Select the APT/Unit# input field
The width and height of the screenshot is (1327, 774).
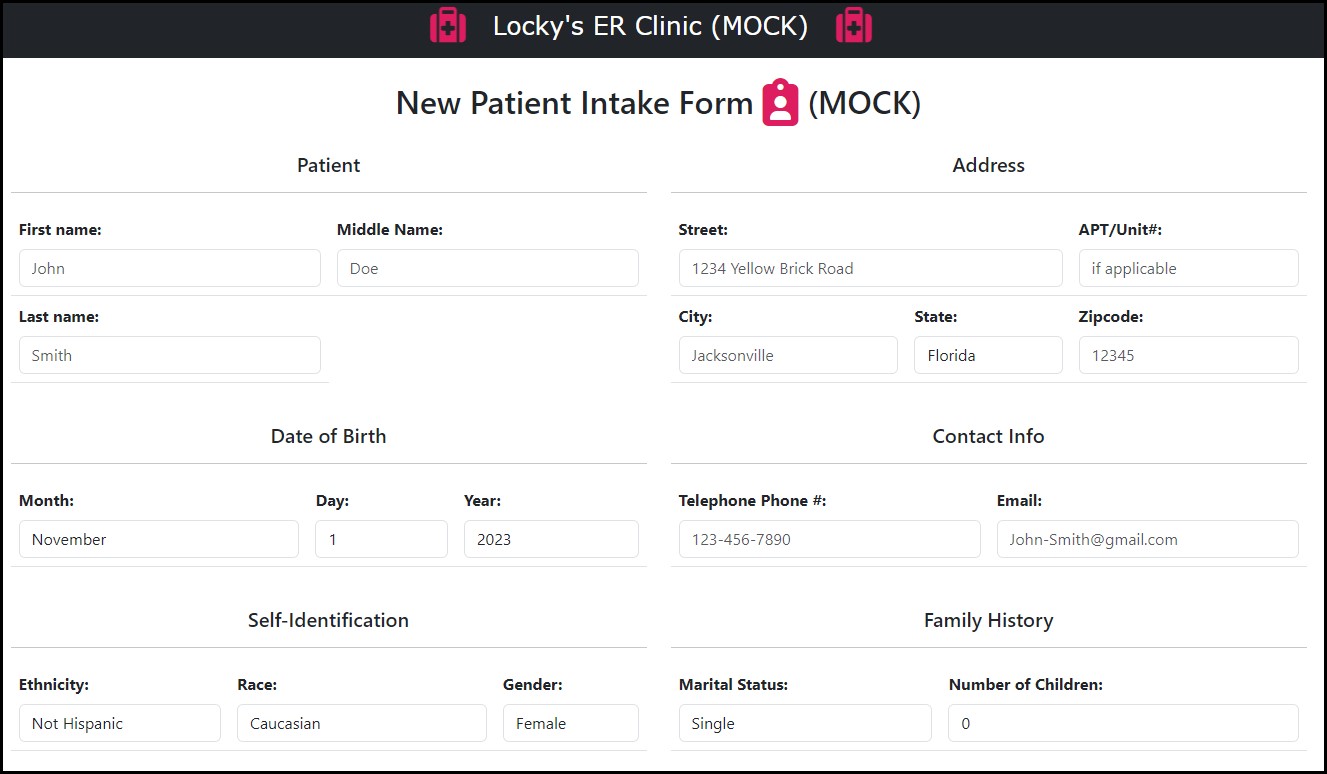pyautogui.click(x=1189, y=268)
